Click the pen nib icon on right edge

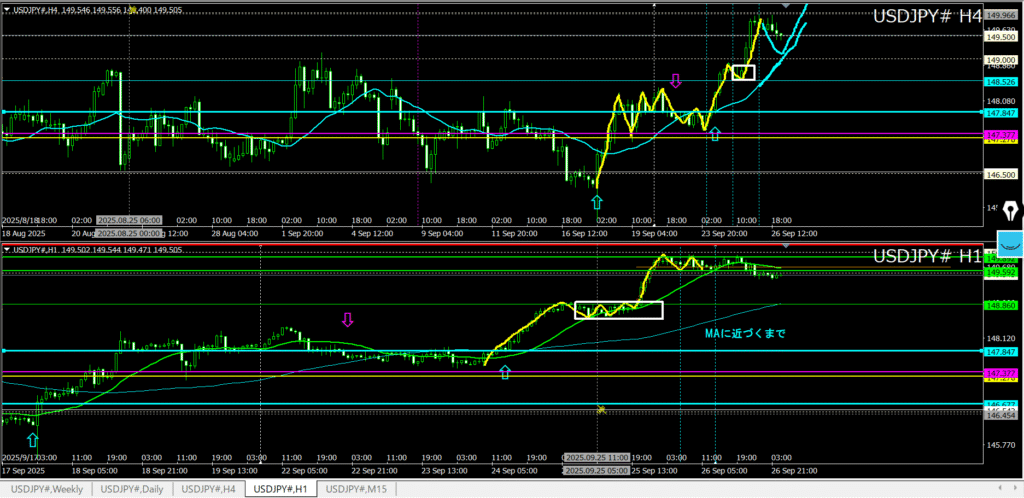pos(1010,211)
